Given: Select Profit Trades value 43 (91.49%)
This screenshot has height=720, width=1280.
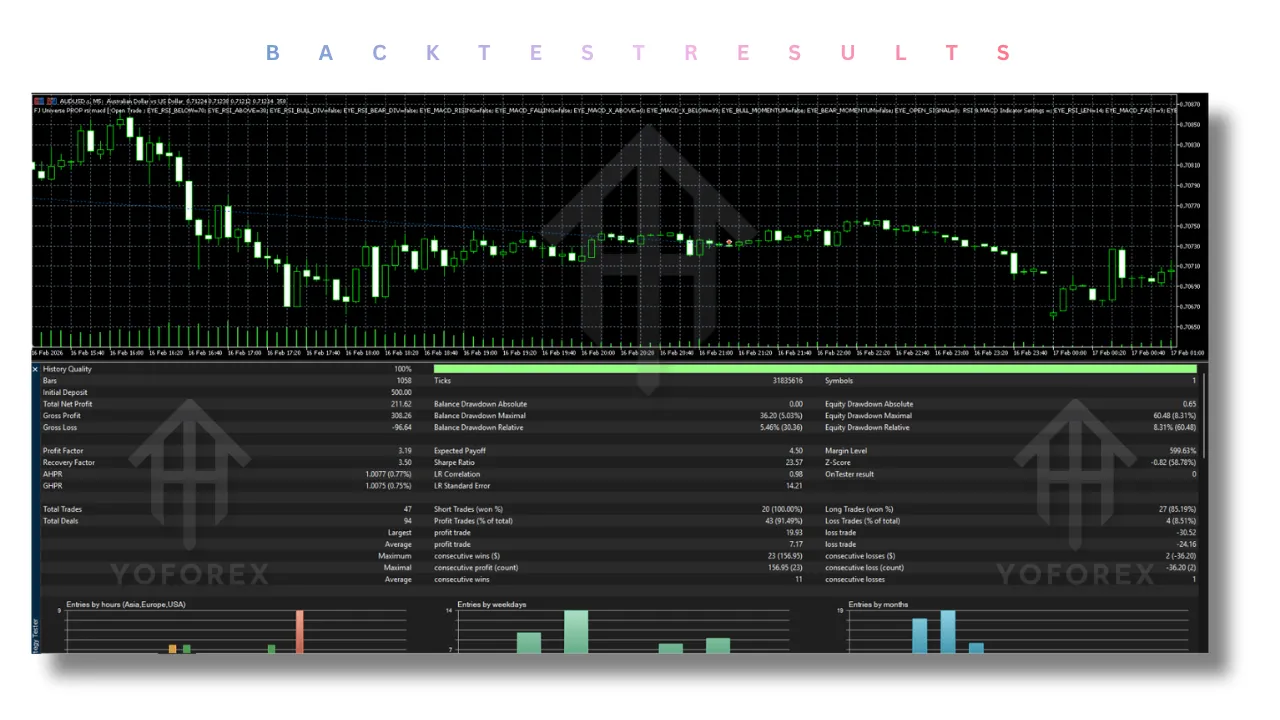Looking at the screenshot, I should click(x=782, y=521).
